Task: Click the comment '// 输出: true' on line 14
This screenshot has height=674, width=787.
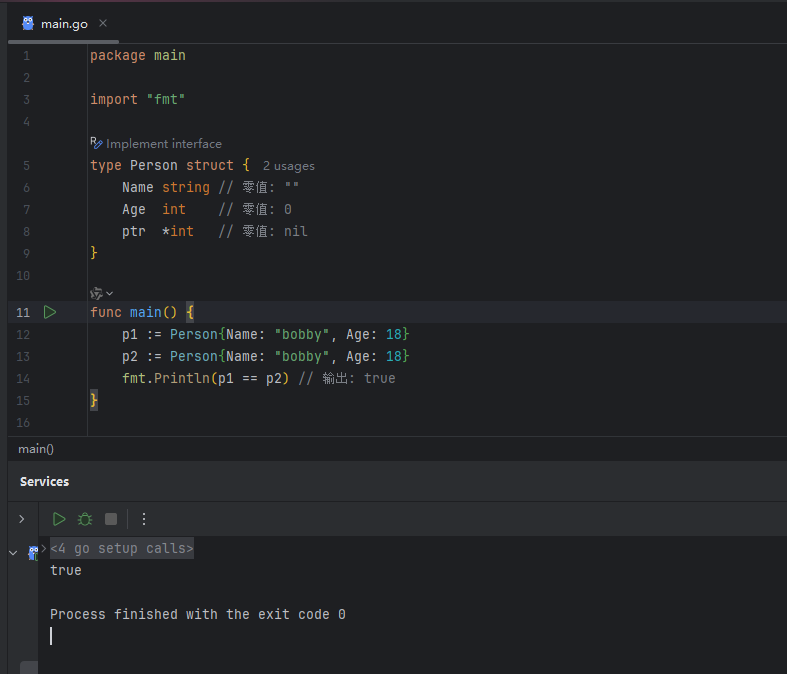Action: tap(347, 379)
